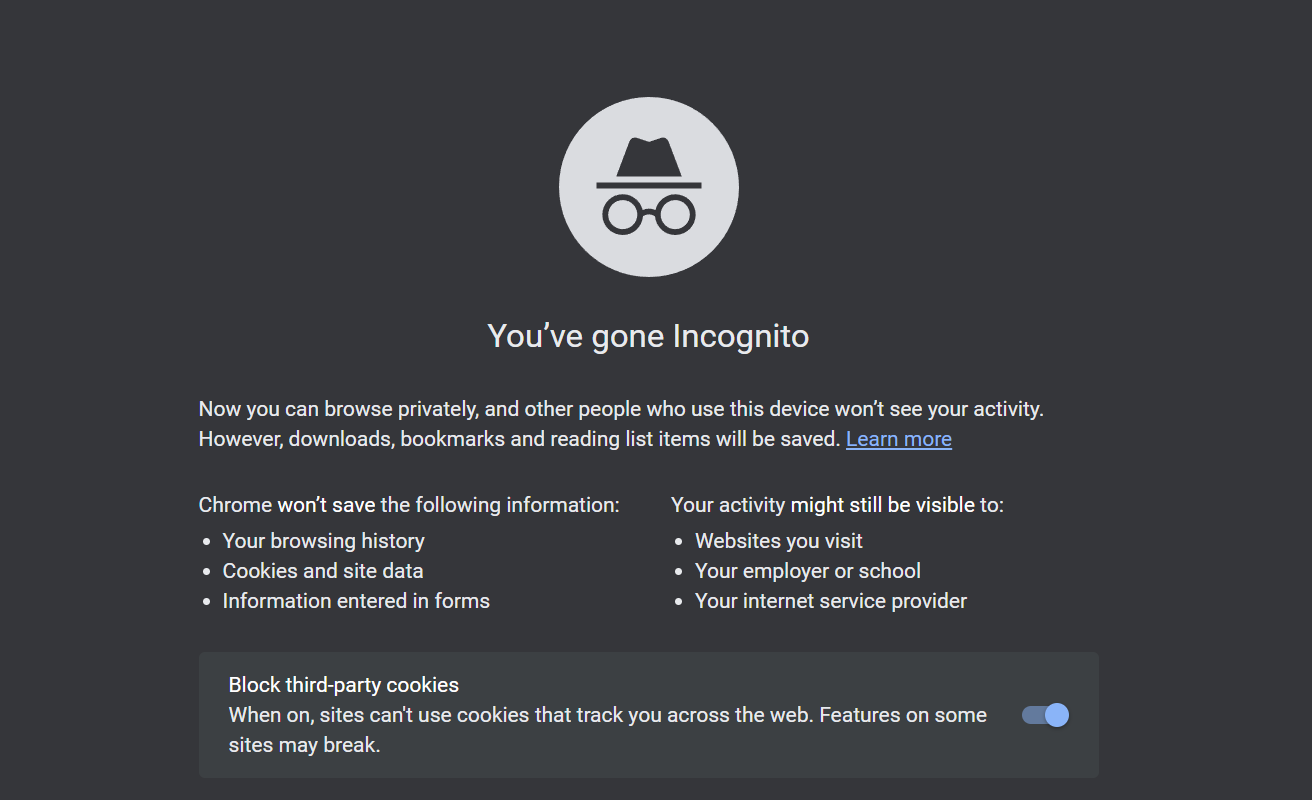Click the "Block third-party cookies" title text
This screenshot has width=1312, height=800.
tap(343, 685)
